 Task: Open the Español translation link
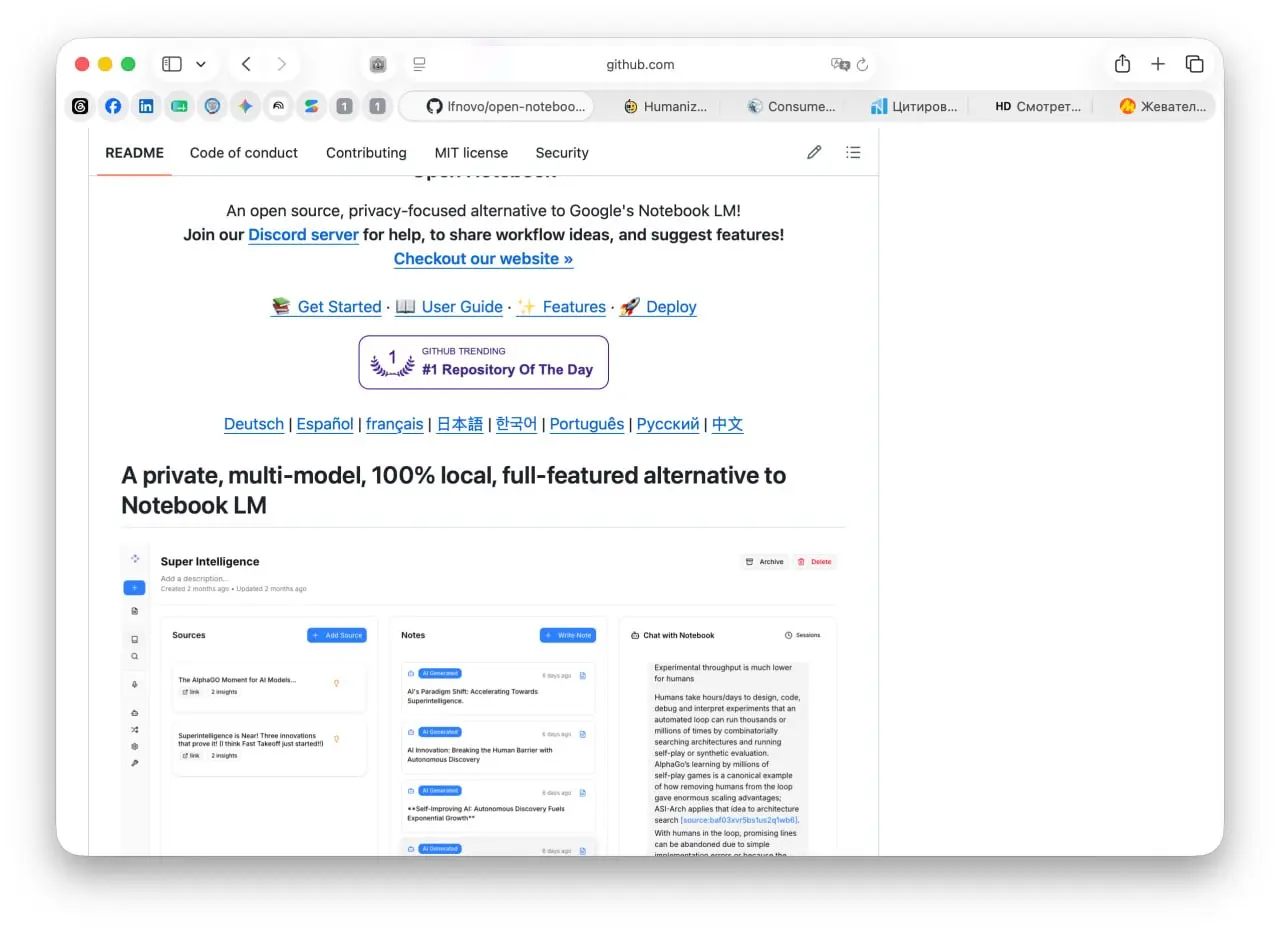pyautogui.click(x=325, y=424)
